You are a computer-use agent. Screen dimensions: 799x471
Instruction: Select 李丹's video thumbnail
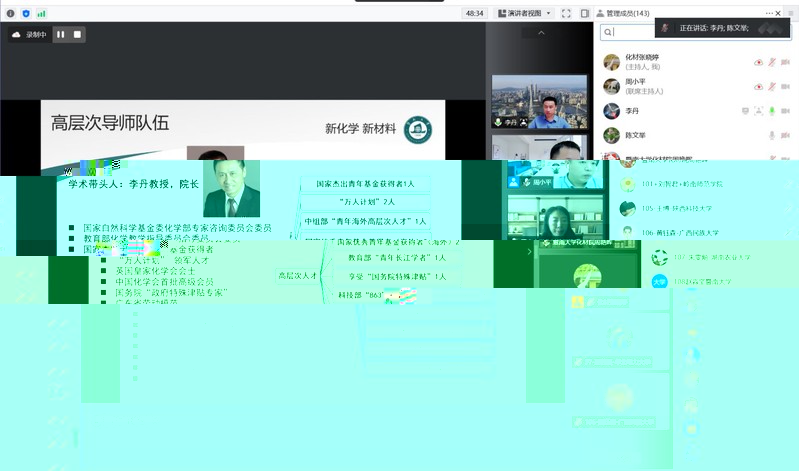pyautogui.click(x=540, y=103)
